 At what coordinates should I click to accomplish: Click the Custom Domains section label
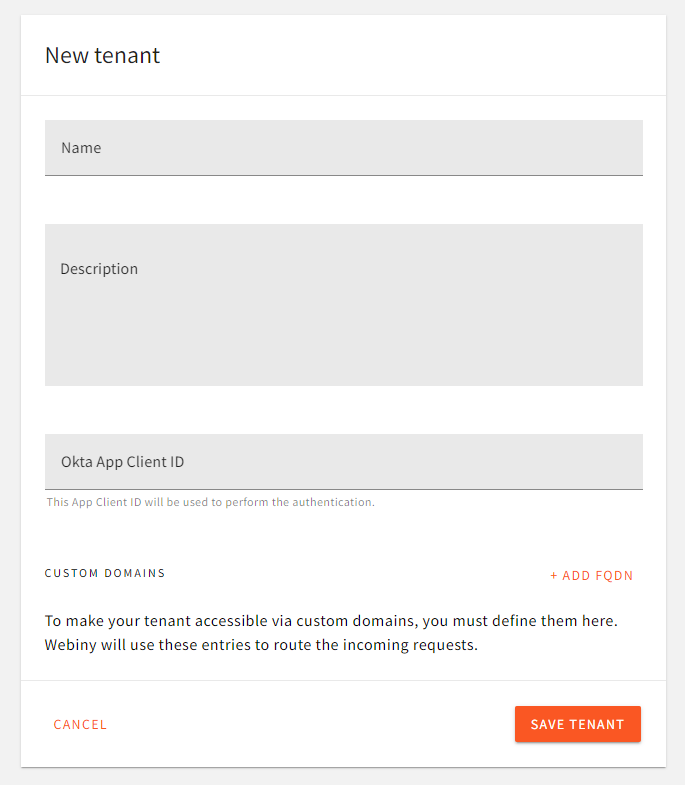pyautogui.click(x=105, y=574)
